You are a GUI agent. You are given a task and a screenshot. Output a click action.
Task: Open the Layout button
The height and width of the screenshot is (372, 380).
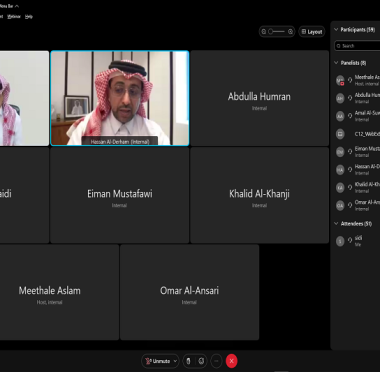(x=312, y=32)
